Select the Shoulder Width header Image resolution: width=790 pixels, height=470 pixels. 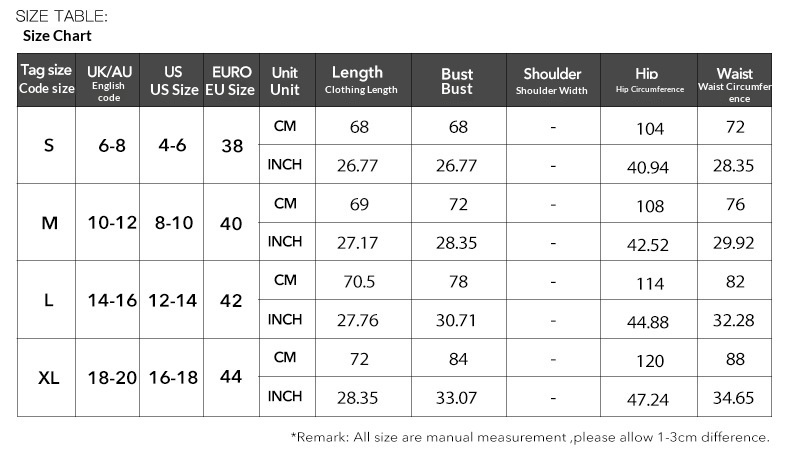point(553,80)
